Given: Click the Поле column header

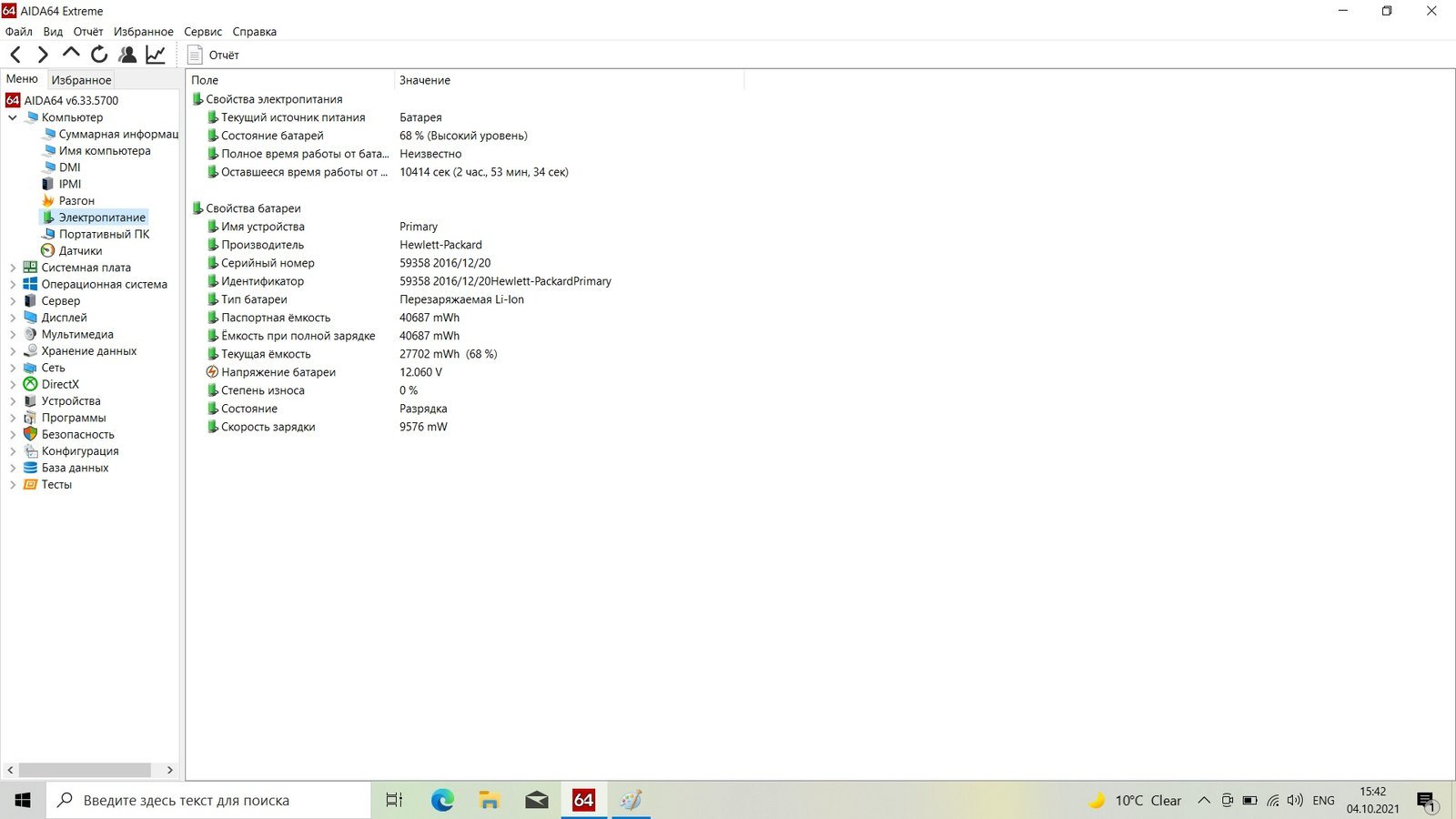Looking at the screenshot, I should coord(289,80).
